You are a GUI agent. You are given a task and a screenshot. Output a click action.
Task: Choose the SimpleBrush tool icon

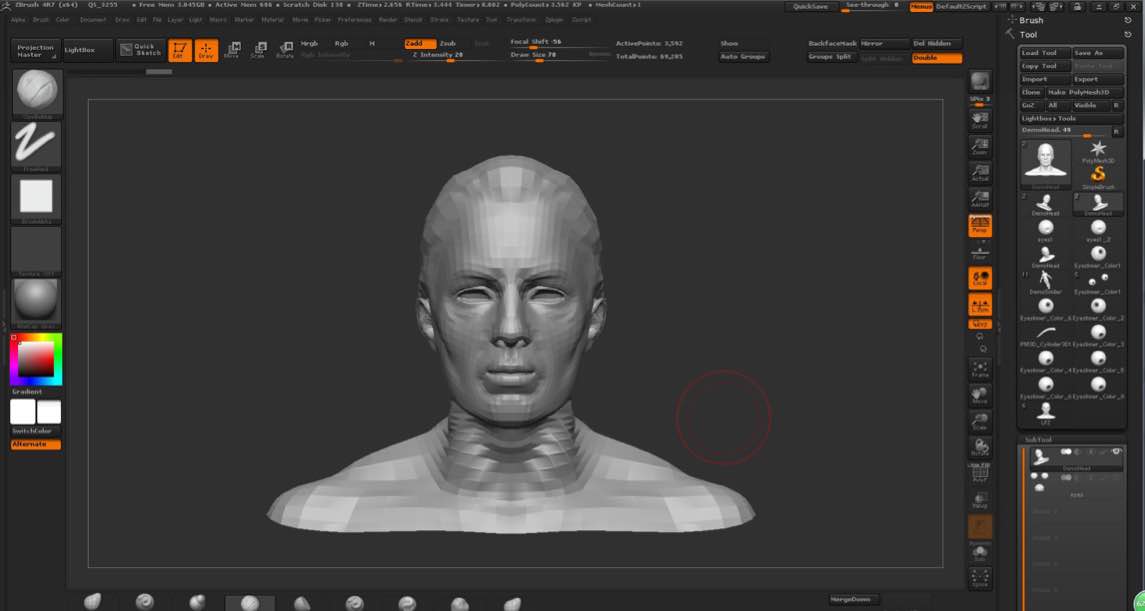click(1097, 176)
